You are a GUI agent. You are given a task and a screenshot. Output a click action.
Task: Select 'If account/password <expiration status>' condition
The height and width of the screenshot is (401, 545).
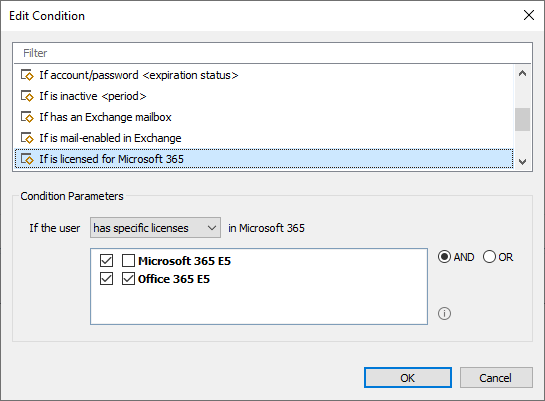tap(263, 75)
